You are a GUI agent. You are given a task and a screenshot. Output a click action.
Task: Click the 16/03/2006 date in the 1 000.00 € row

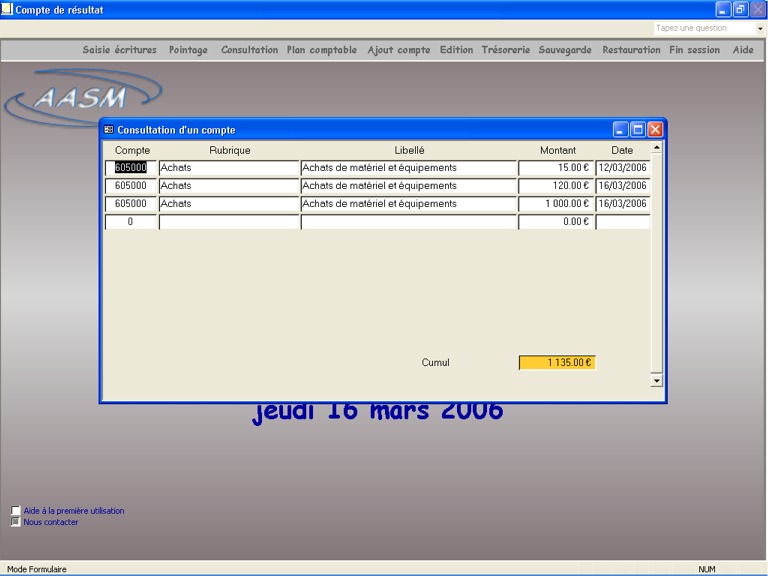click(x=623, y=204)
